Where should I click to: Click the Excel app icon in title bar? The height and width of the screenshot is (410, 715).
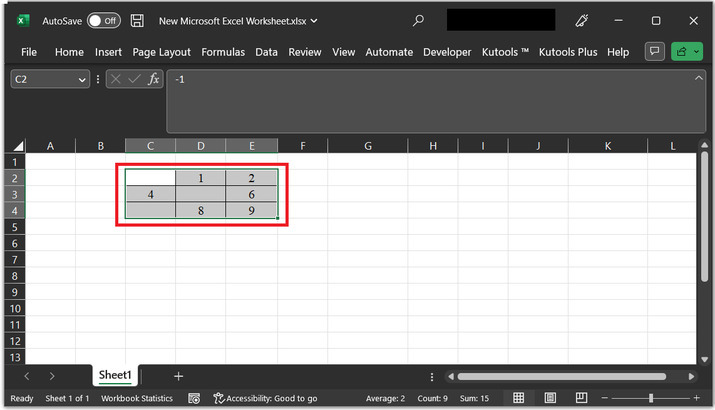(x=23, y=21)
